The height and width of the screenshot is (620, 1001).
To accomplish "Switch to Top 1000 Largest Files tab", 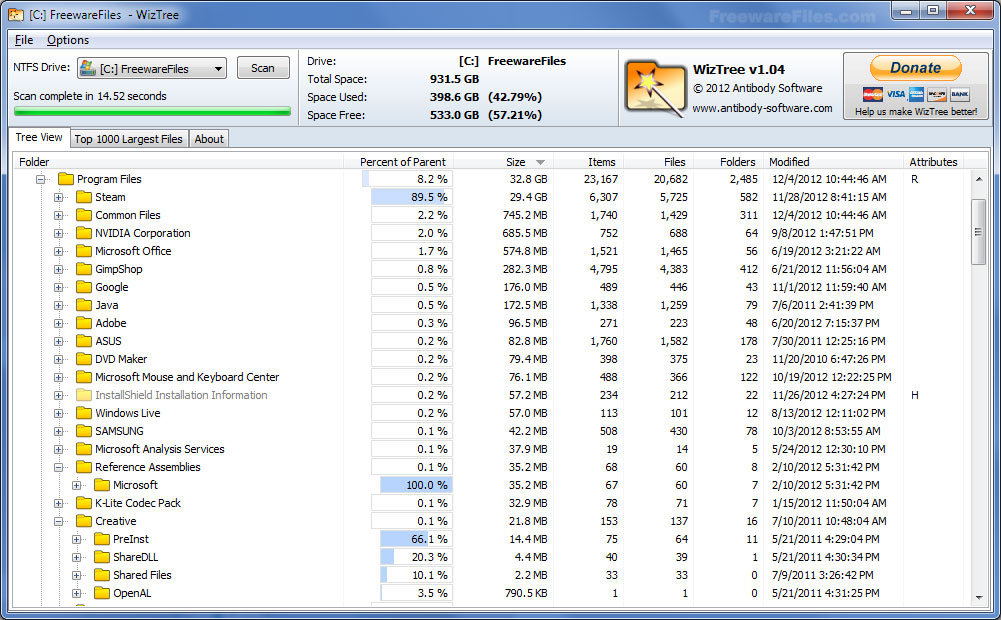I will pos(128,139).
